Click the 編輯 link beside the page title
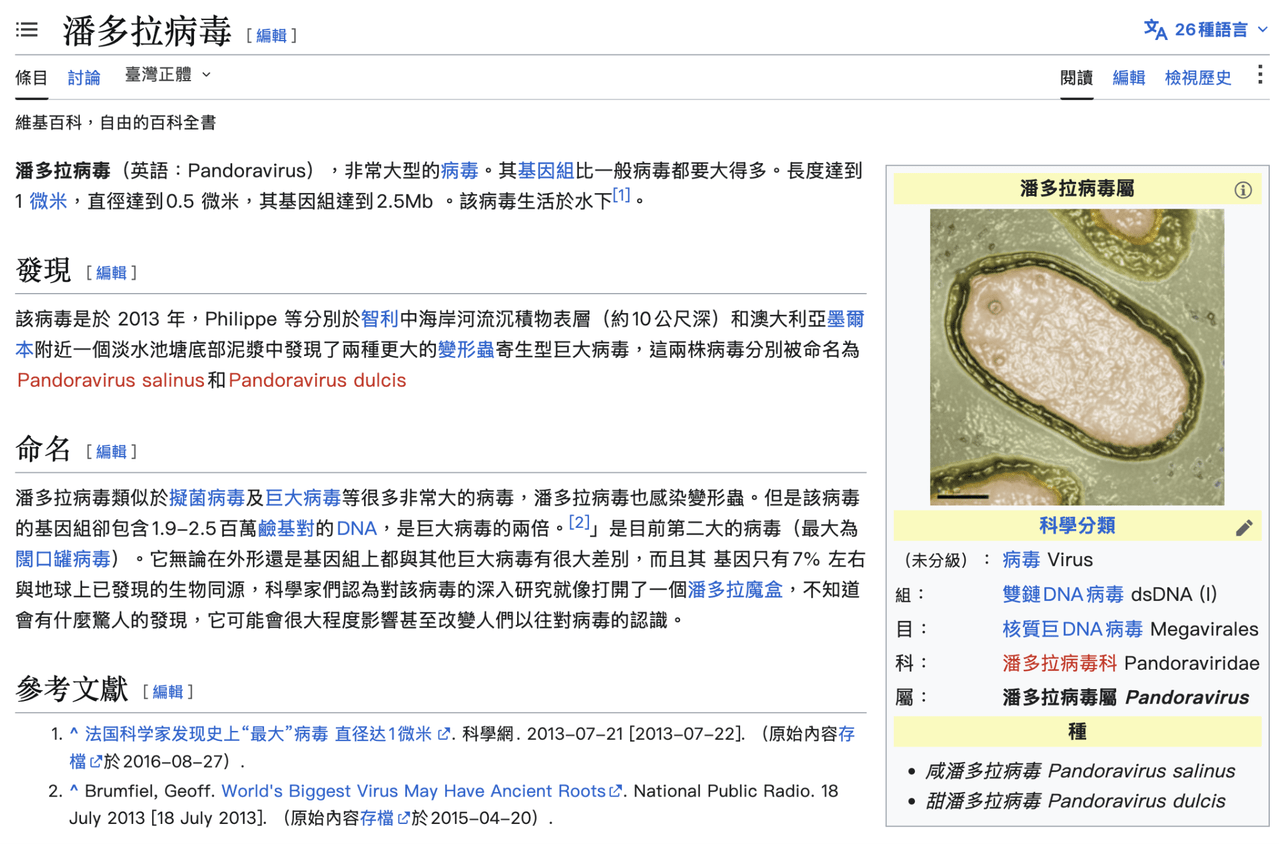1279x844 pixels. (x=271, y=36)
